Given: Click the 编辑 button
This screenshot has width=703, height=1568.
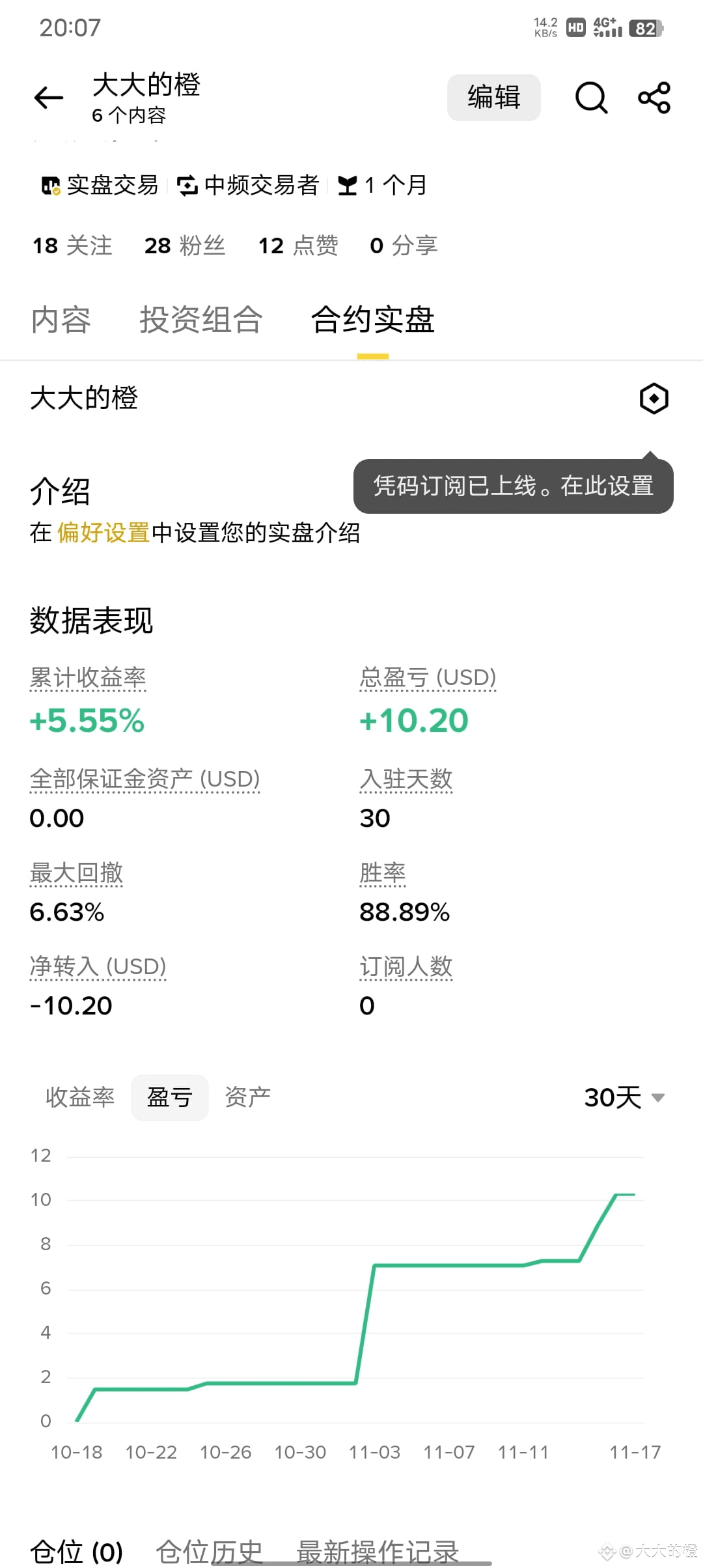Looking at the screenshot, I should [494, 98].
